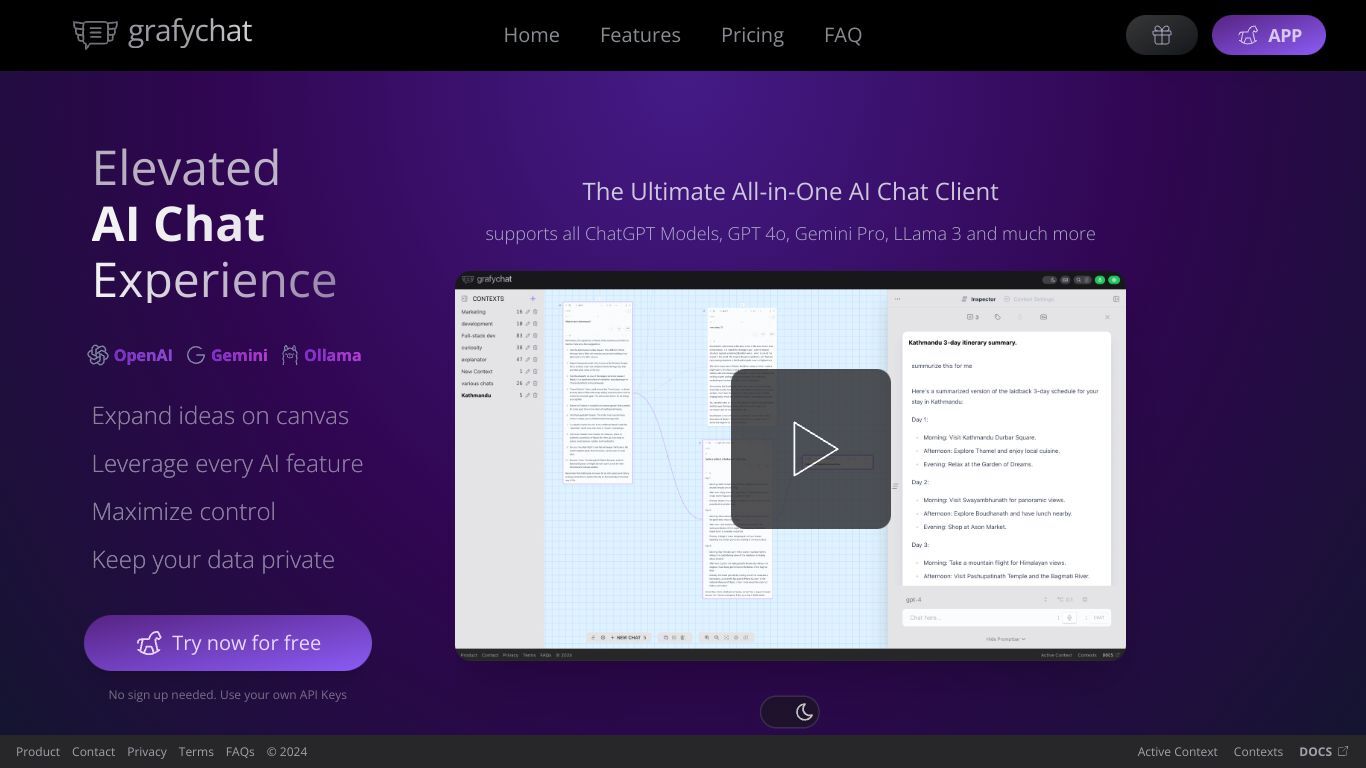Click the grafychat wordmark text
The image size is (1366, 768).
[x=190, y=32]
